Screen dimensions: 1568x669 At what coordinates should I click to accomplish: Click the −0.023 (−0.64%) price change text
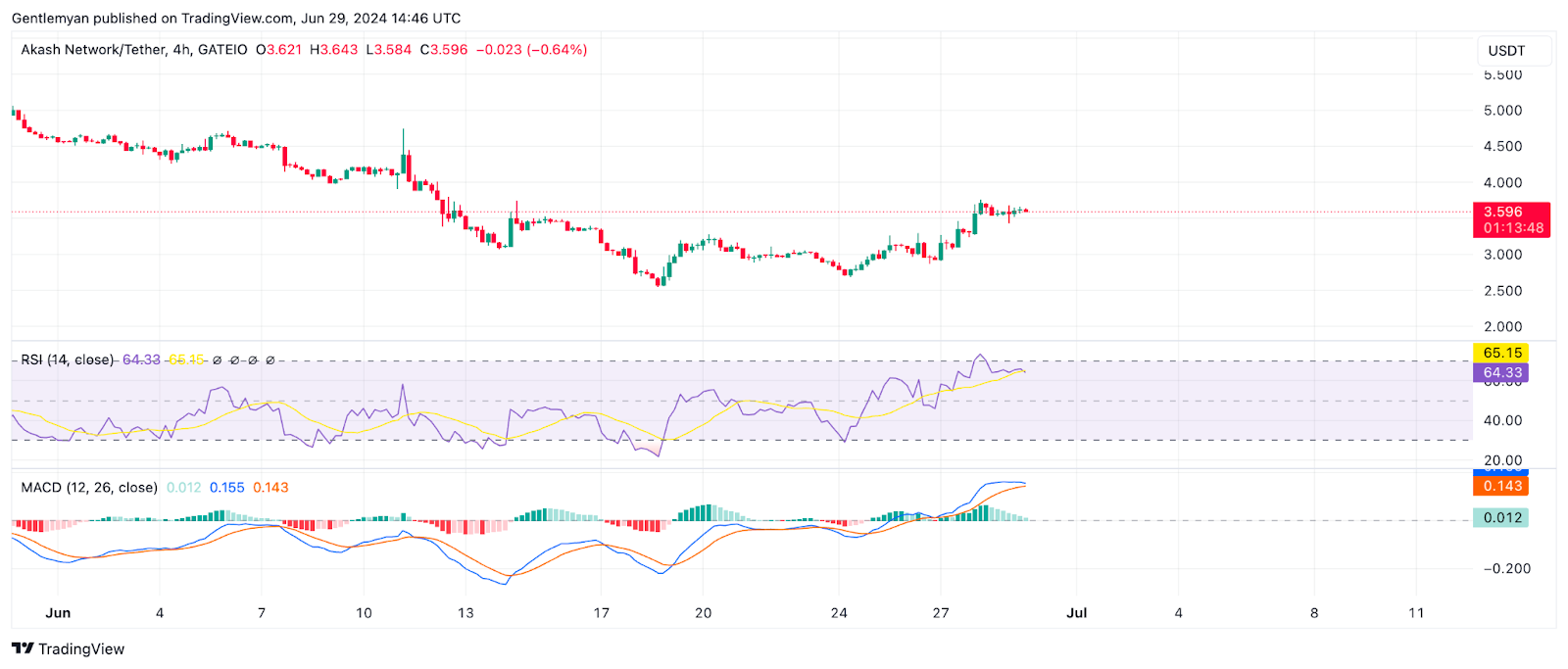tap(531, 49)
